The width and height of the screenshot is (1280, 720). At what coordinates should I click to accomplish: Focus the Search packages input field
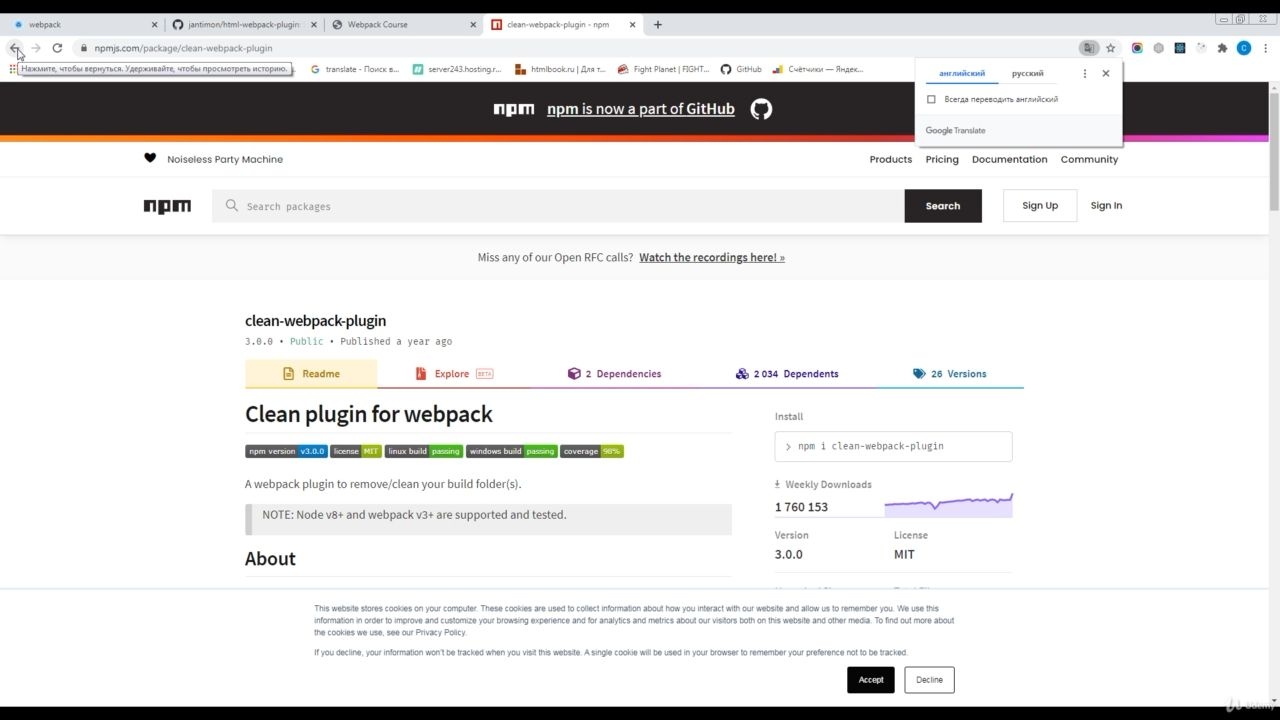pyautogui.click(x=558, y=206)
